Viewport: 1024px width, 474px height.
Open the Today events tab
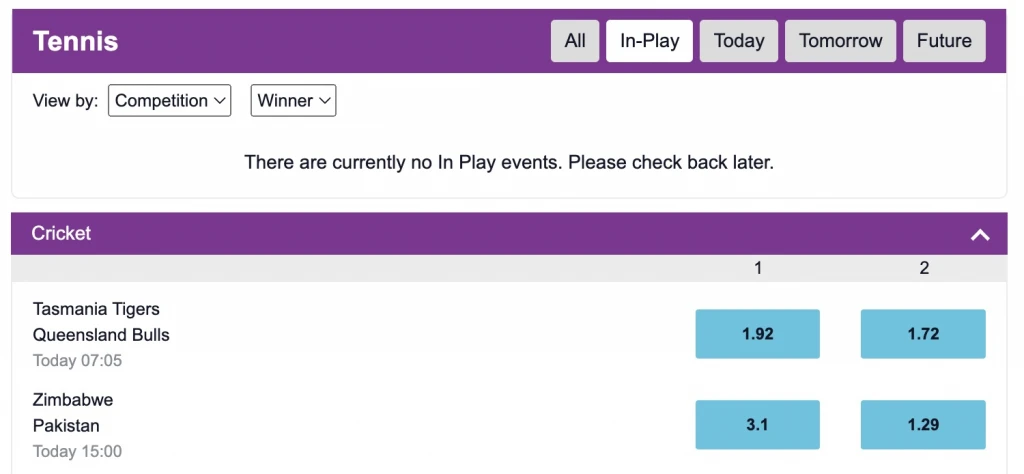[x=739, y=41]
